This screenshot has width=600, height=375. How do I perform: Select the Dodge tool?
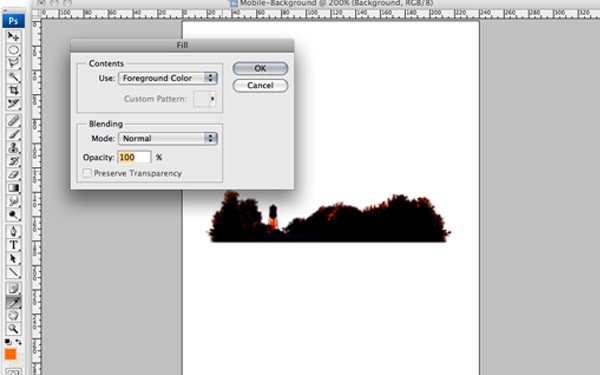click(x=13, y=215)
